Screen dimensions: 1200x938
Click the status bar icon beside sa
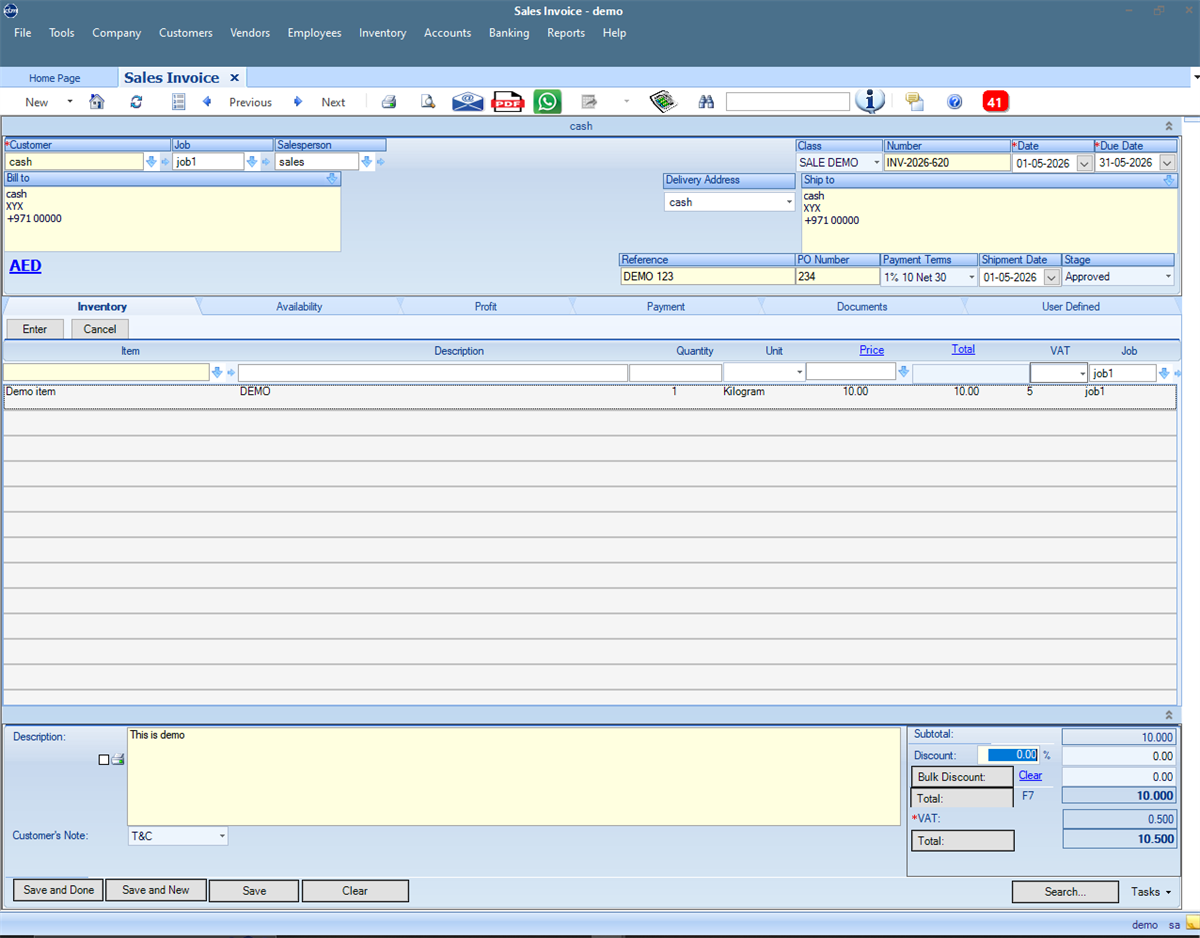[x=1192, y=925]
